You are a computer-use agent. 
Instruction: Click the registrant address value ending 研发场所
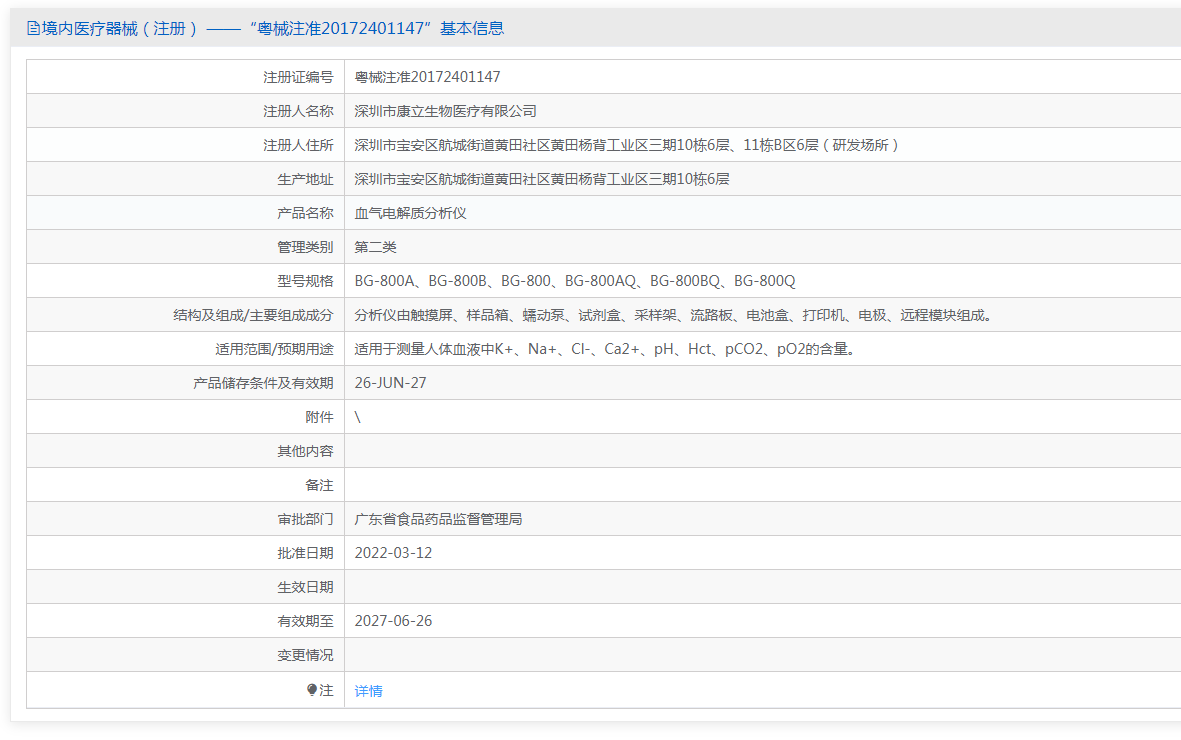627,145
